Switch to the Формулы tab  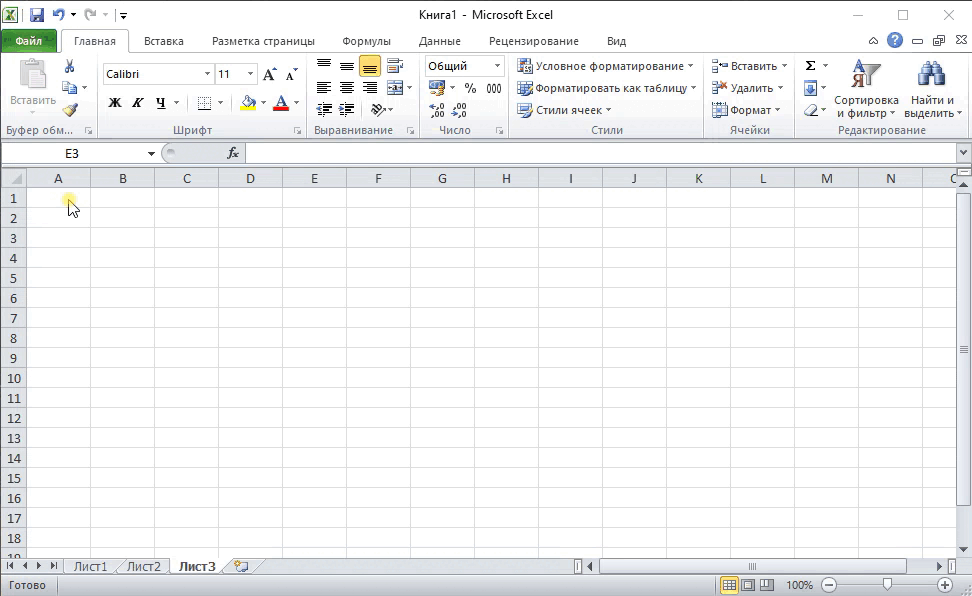(366, 41)
